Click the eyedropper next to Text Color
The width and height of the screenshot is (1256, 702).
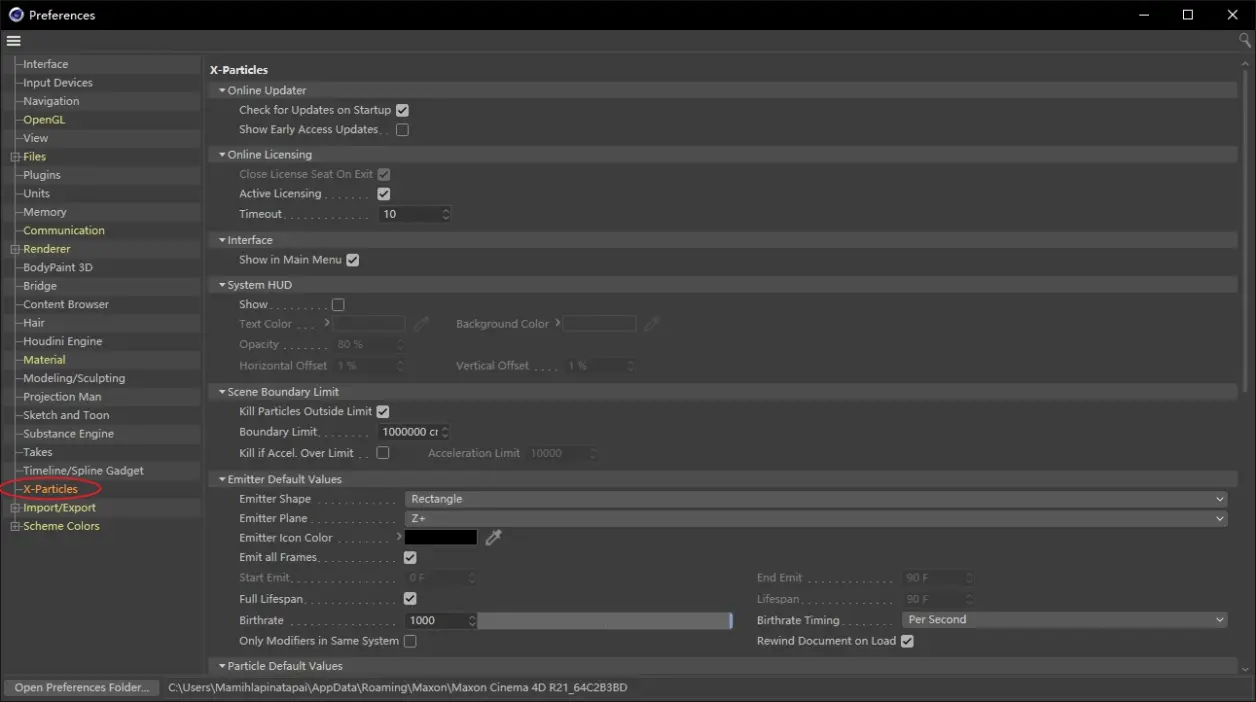coord(421,323)
